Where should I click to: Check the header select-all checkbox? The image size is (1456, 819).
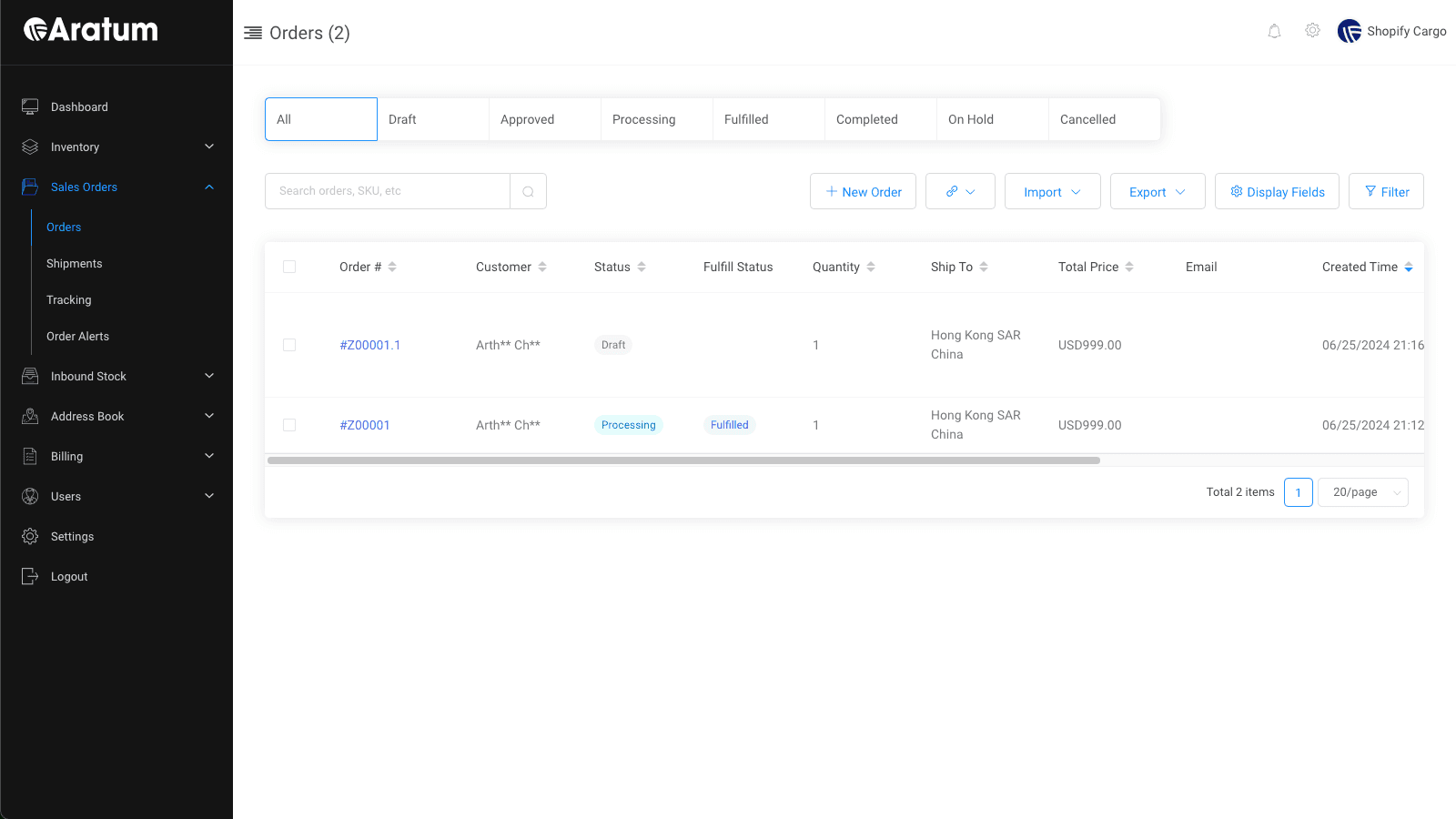[x=289, y=267]
